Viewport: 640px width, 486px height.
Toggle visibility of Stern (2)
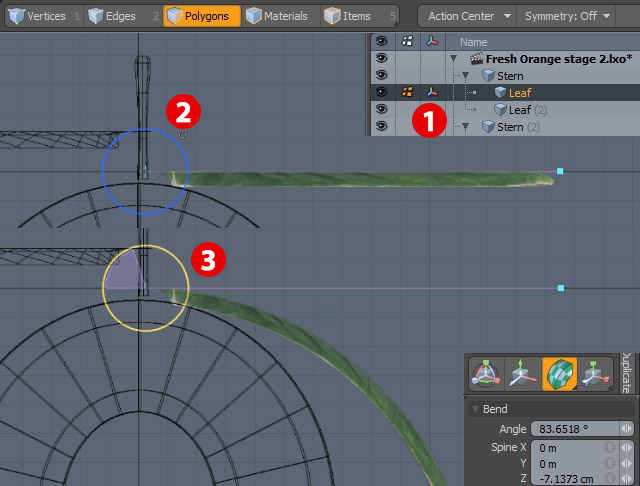click(381, 126)
